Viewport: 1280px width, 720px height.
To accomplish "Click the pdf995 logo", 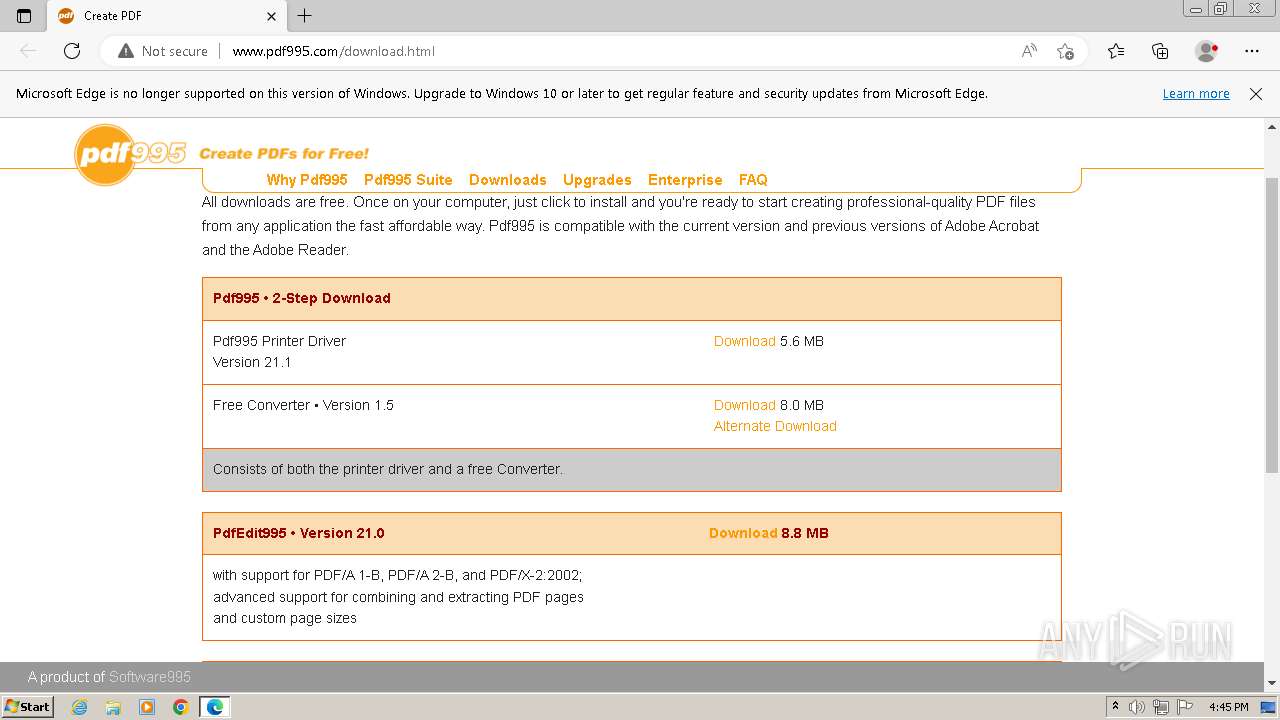I will click(130, 154).
